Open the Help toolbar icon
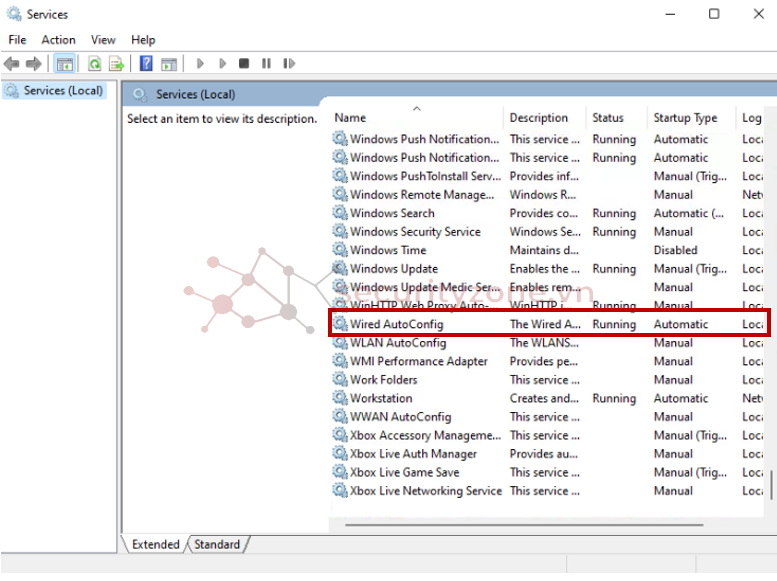Viewport: 777px width, 581px height. coord(146,64)
